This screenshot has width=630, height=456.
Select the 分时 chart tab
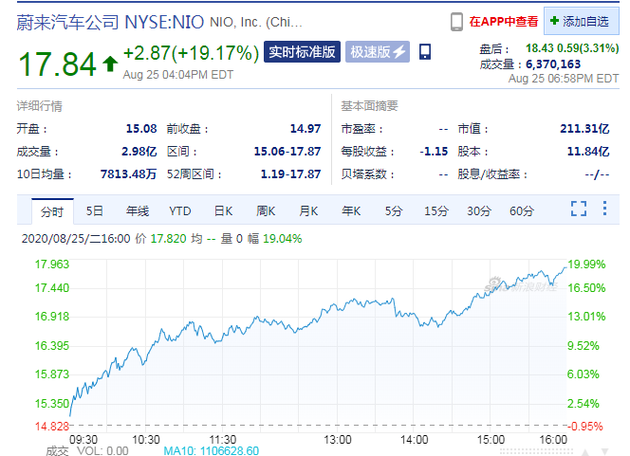click(52, 211)
